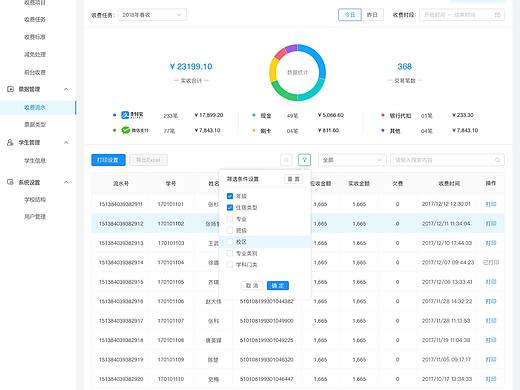Click 确定 in the filter popup
Viewport: 520px width, 390px height.
point(278,286)
